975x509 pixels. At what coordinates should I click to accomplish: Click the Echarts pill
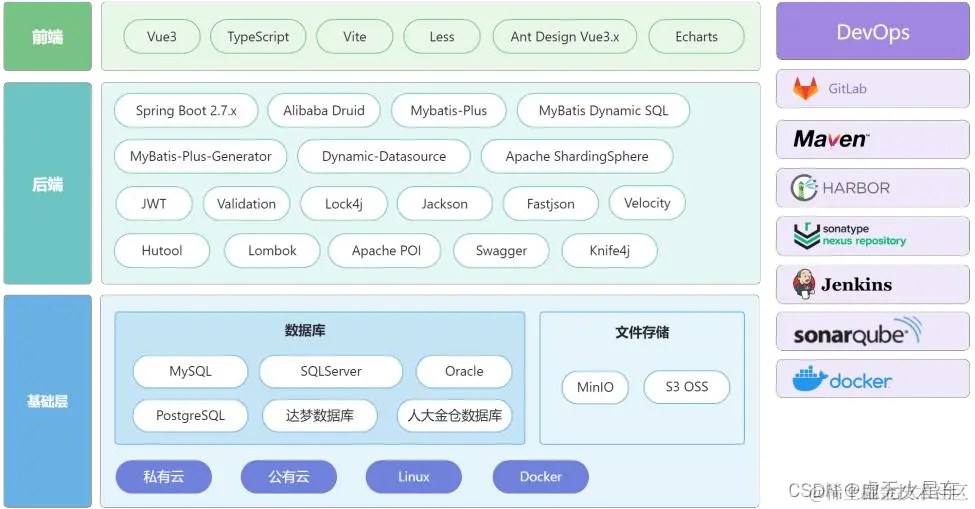[x=696, y=37]
